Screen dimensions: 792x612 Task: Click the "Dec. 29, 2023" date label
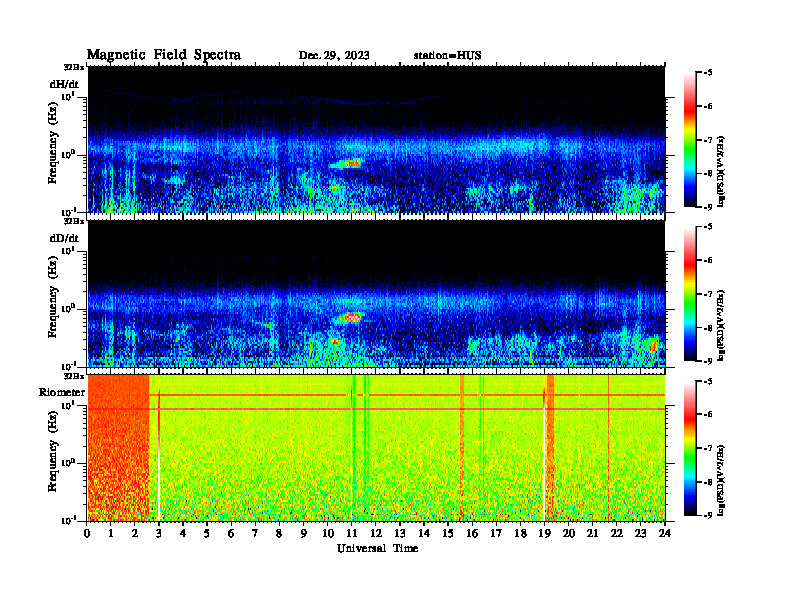[x=334, y=56]
